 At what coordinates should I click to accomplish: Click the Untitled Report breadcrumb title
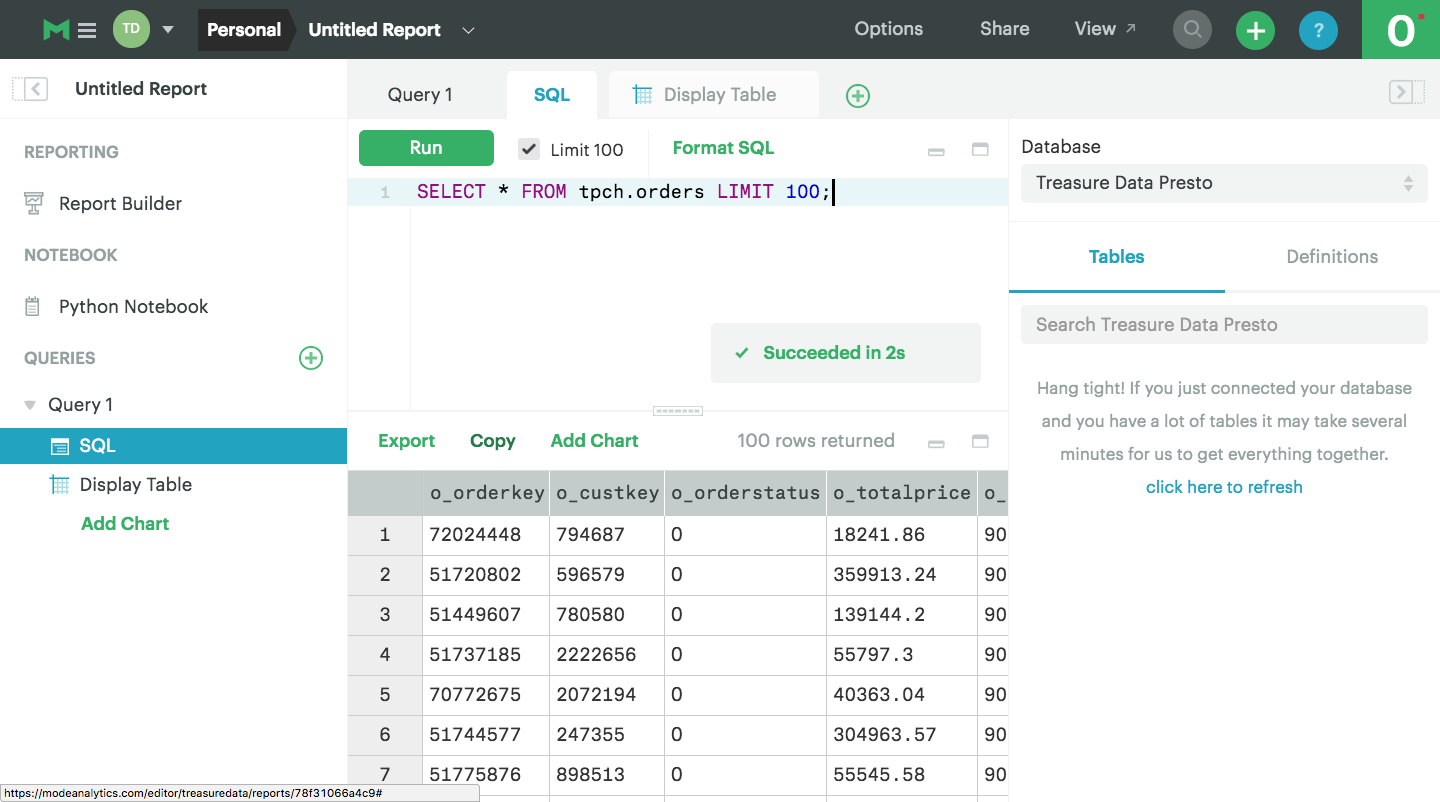pyautogui.click(x=375, y=30)
